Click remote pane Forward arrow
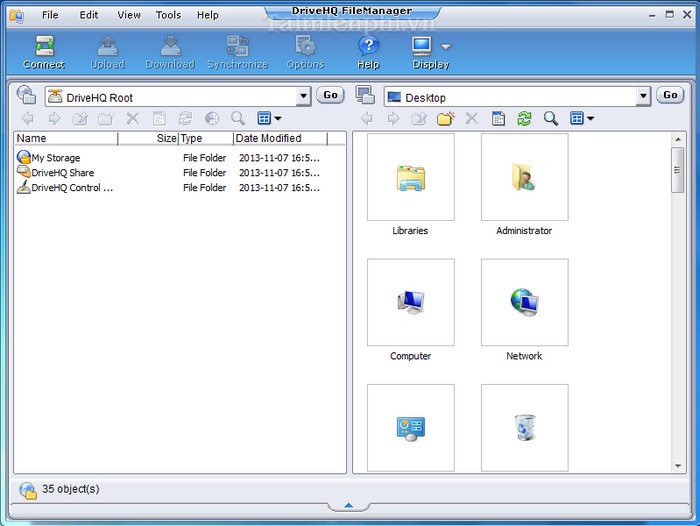Viewport: 700px width, 526px height. point(54,118)
